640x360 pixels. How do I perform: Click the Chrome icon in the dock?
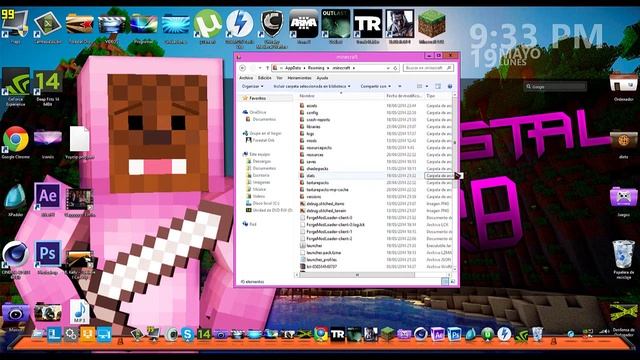tap(321, 334)
